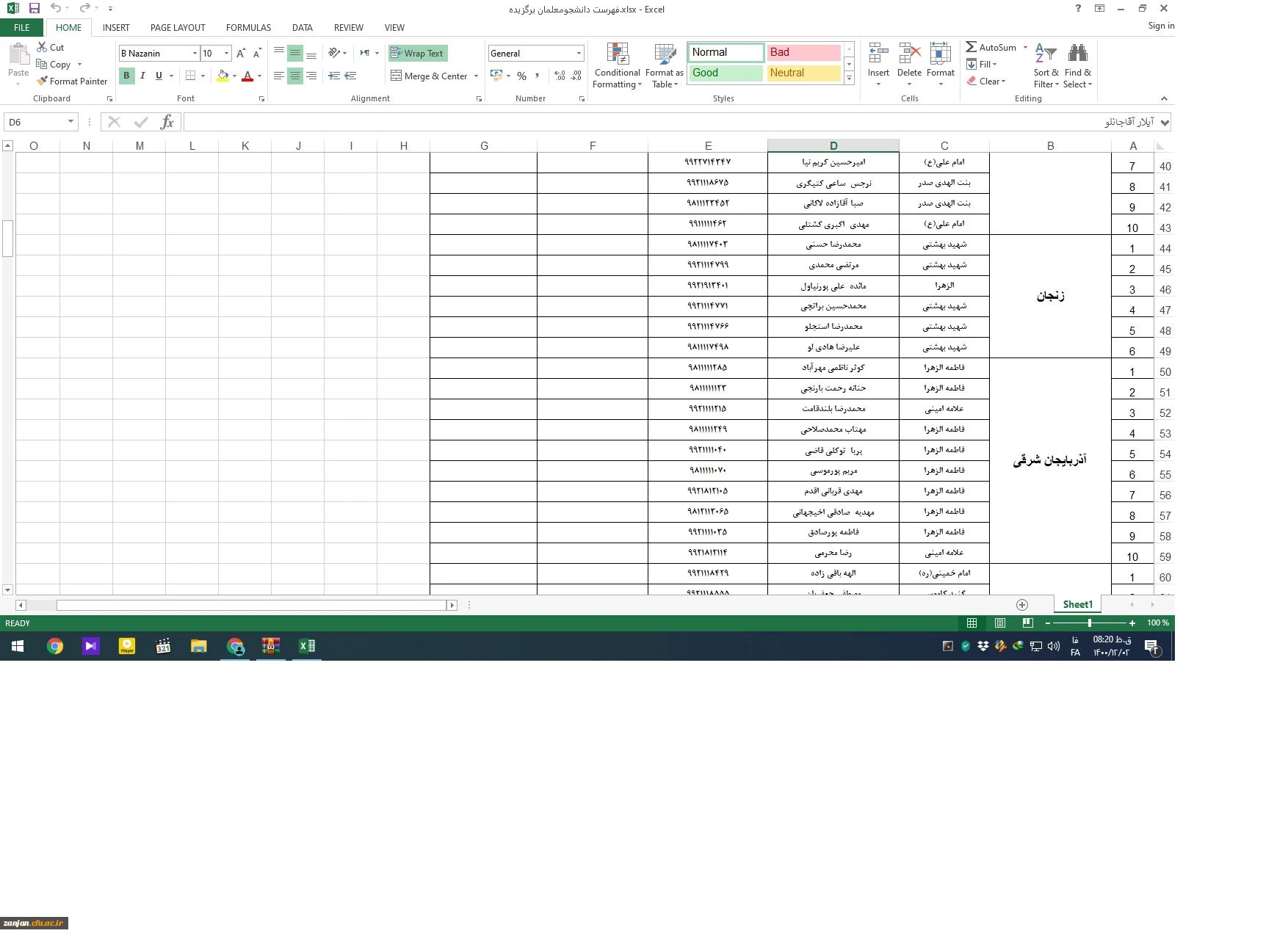The width and height of the screenshot is (1288, 936).
Task: Click the Increase Font Size icon
Action: tap(241, 54)
